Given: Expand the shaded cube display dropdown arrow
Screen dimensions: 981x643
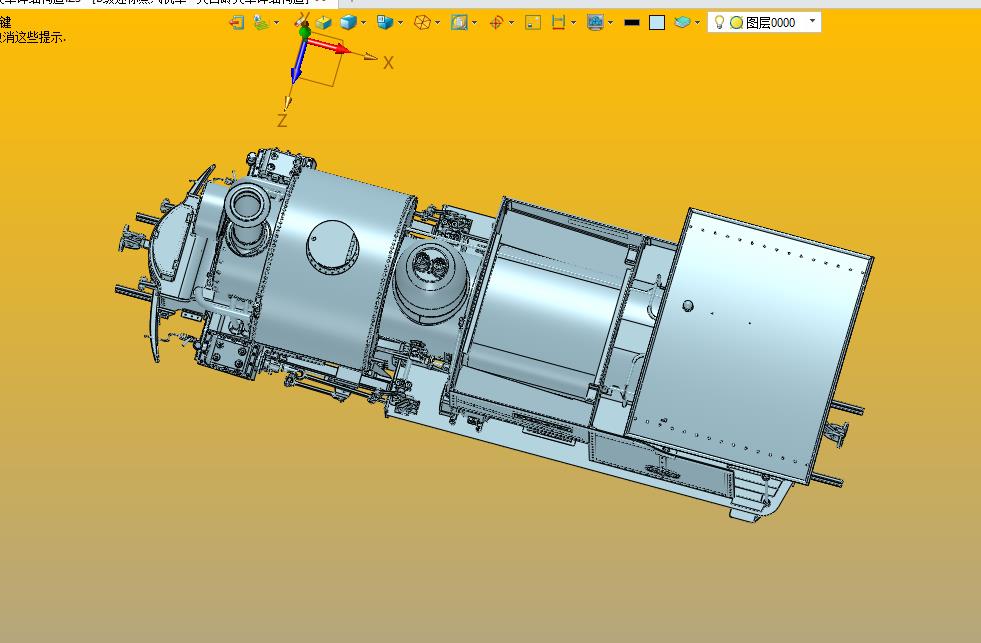Looking at the screenshot, I should pyautogui.click(x=363, y=23).
